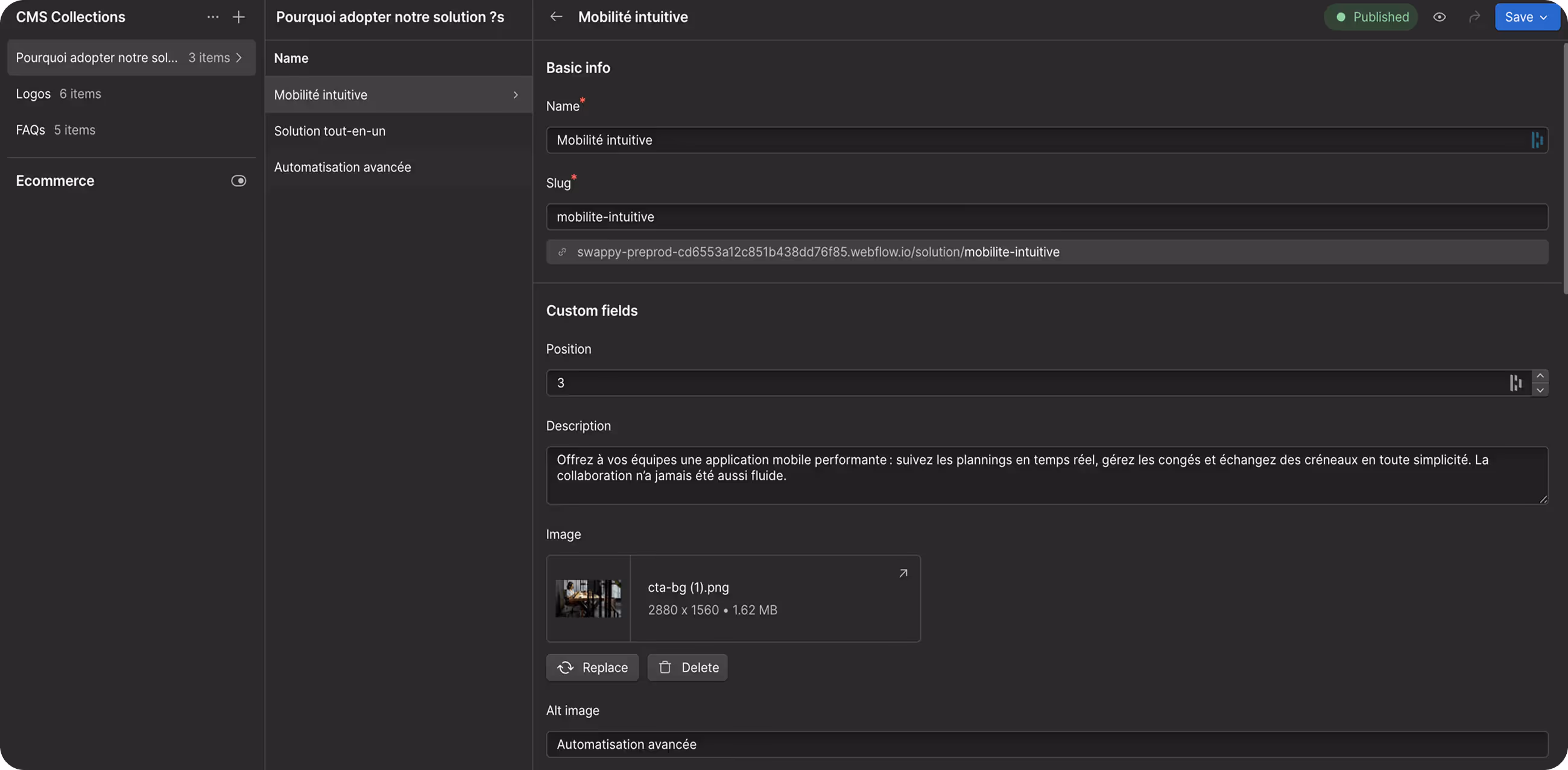Increase Position value with up stepper
Viewport: 1568px width, 770px height.
click(x=1540, y=376)
